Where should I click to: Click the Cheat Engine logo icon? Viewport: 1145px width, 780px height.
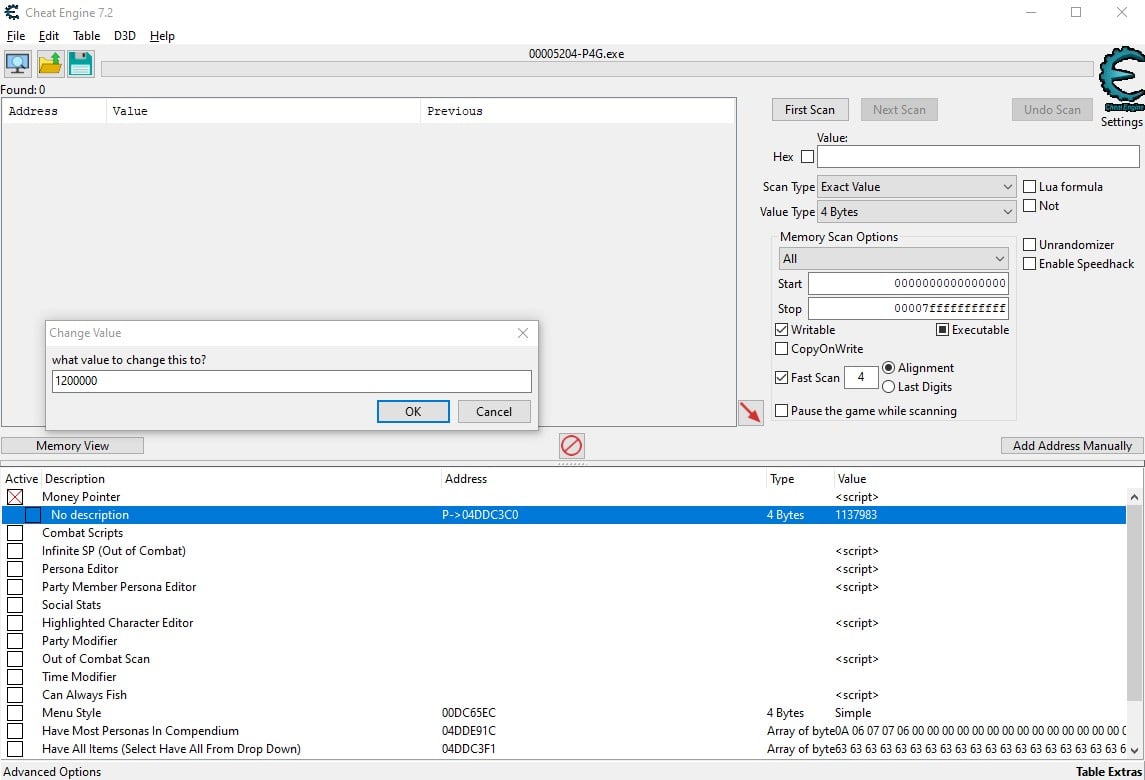1122,79
